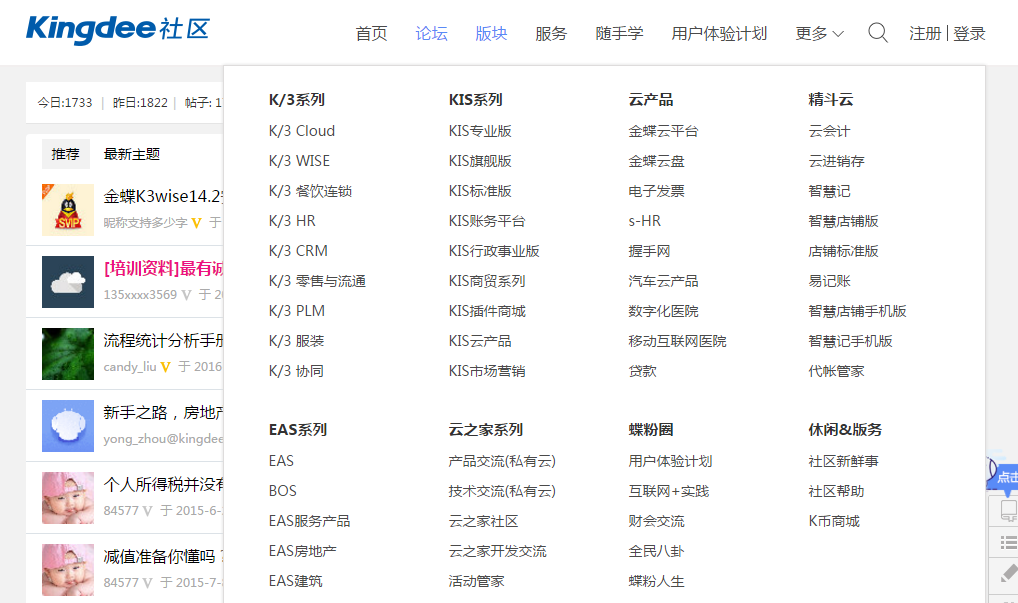Switch to the 最新主题 tab

pos(132,154)
